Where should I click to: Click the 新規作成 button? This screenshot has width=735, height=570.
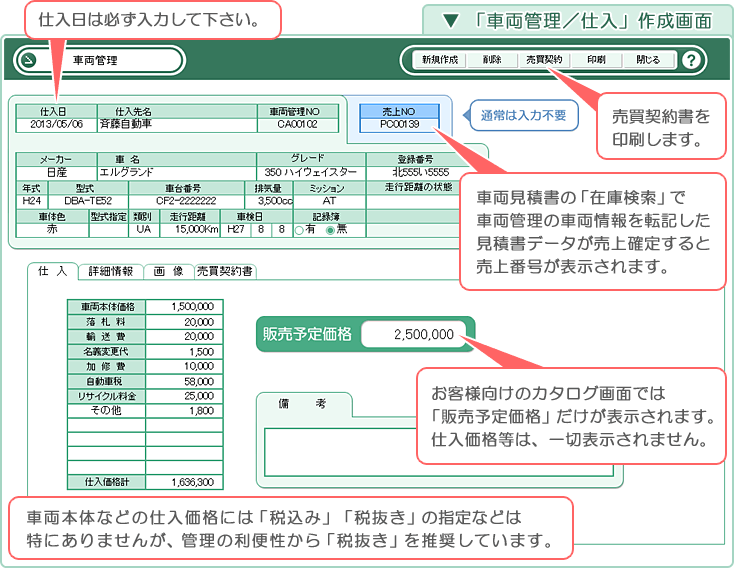[x=439, y=60]
